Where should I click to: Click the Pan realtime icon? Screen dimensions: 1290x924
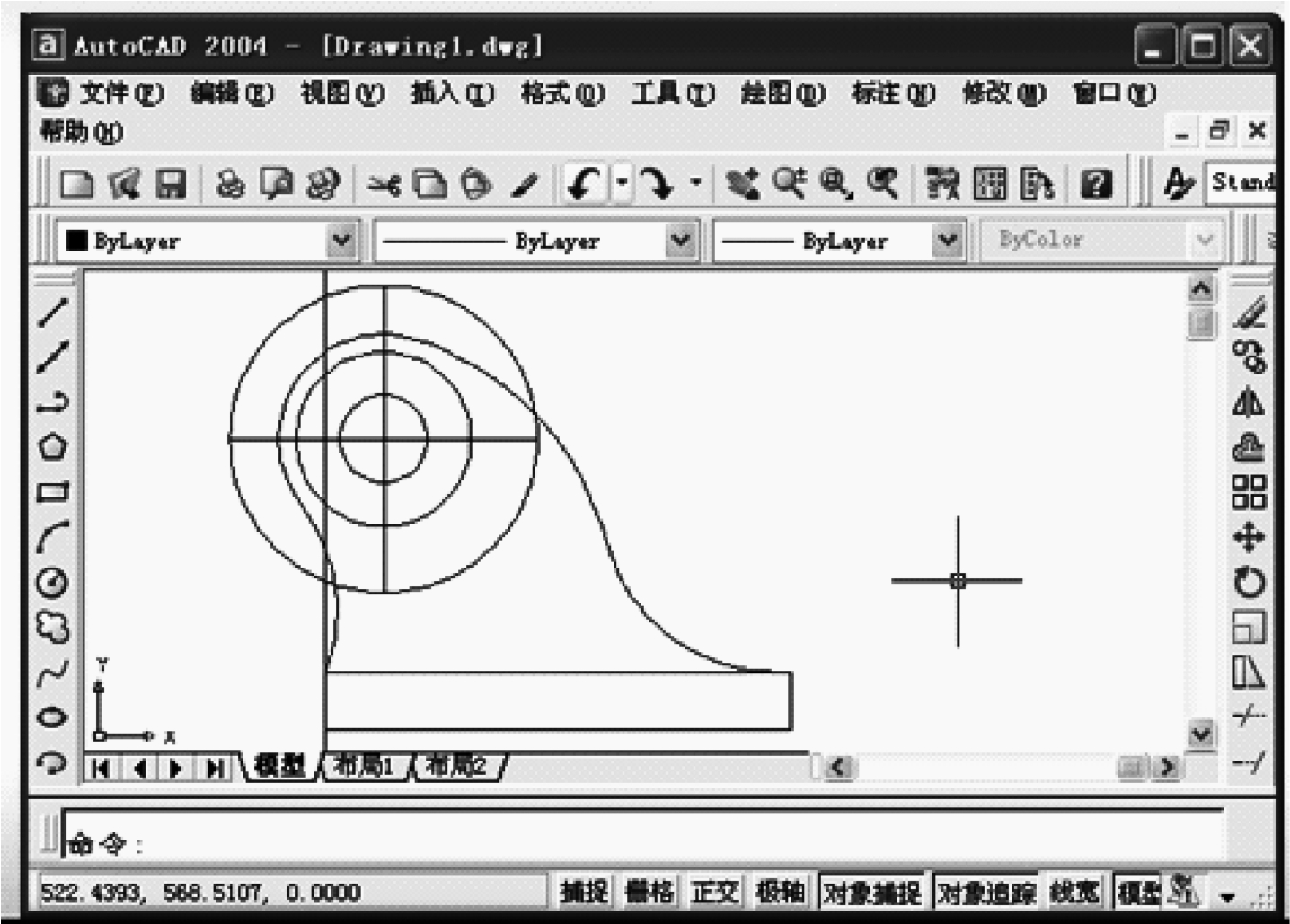coord(742,184)
